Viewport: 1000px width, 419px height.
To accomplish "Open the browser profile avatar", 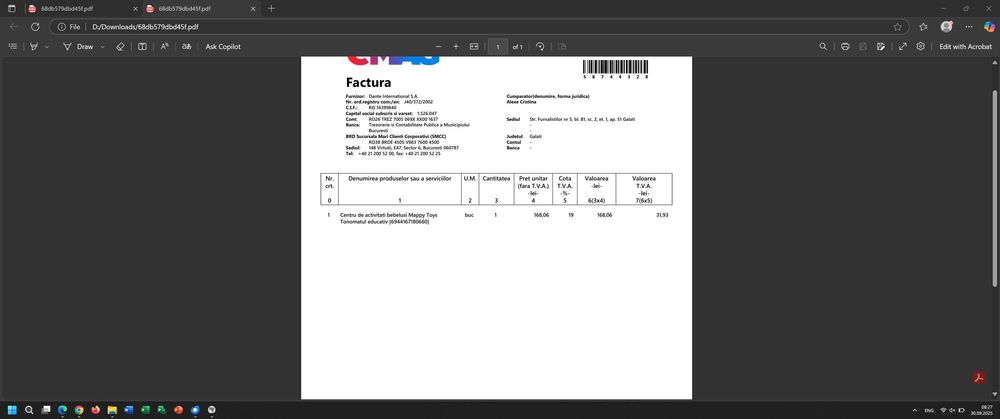I will [x=946, y=27].
